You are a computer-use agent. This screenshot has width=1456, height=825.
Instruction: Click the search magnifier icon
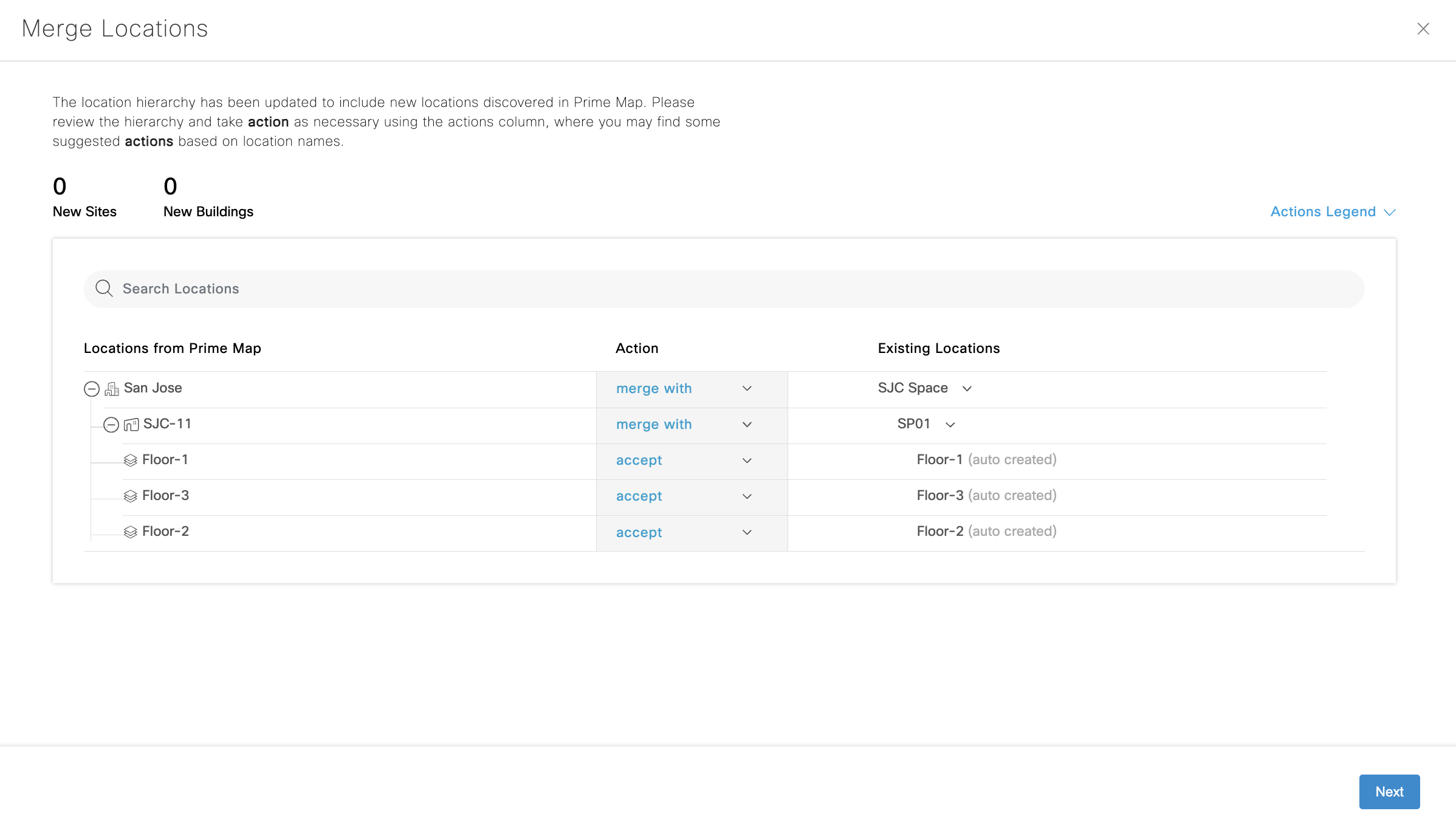[104, 289]
